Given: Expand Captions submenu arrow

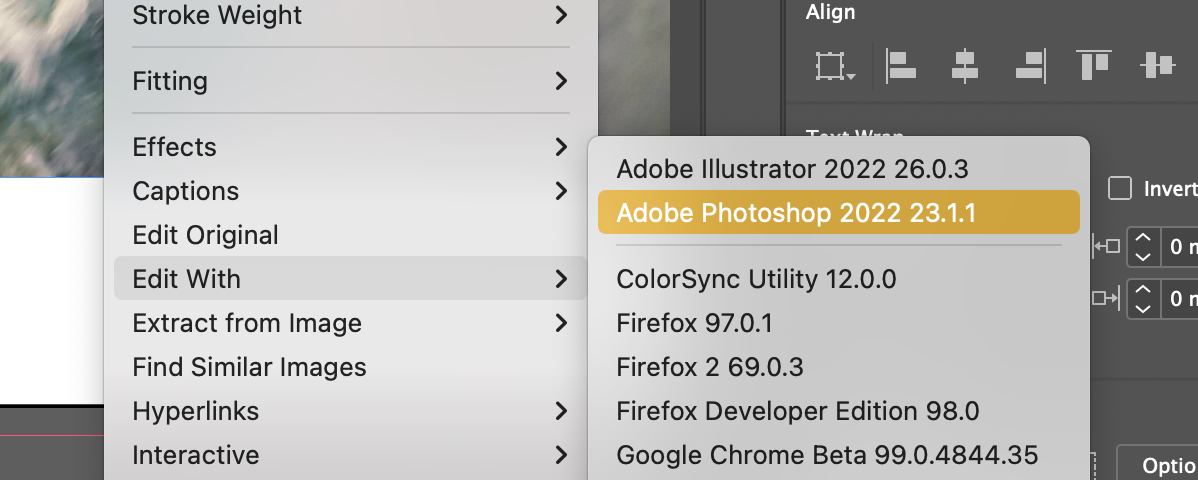Looking at the screenshot, I should 562,191.
